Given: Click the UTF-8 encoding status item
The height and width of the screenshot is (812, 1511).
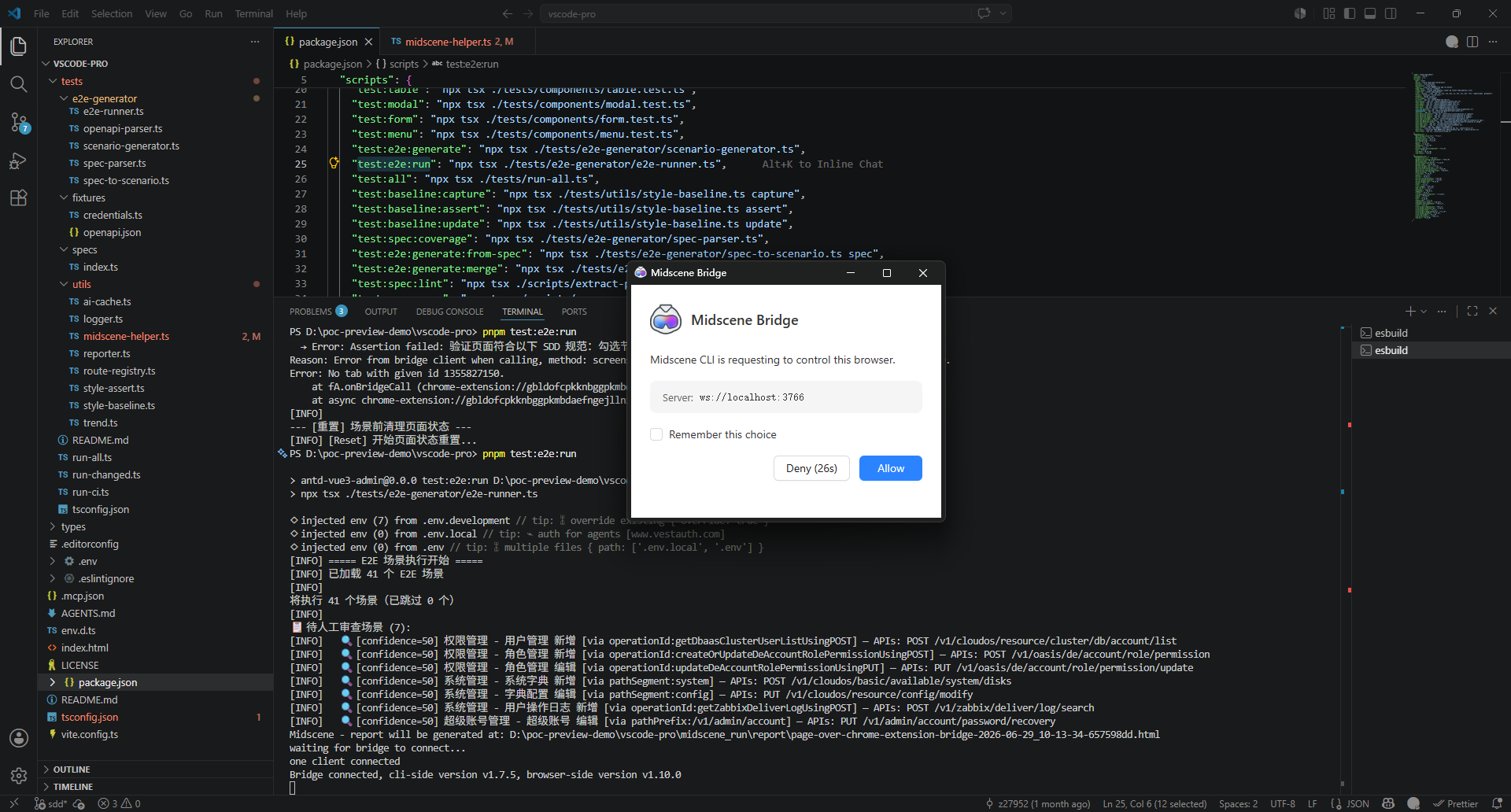Looking at the screenshot, I should (1282, 803).
